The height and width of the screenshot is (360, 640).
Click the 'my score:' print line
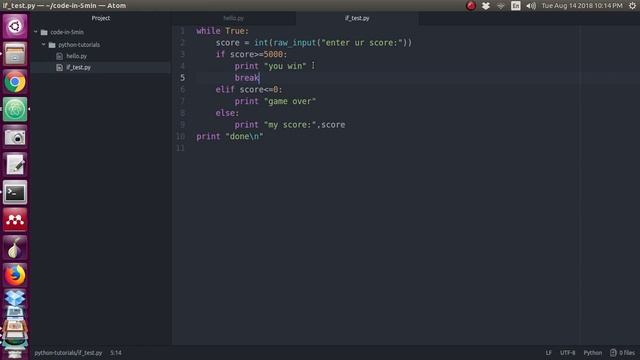pyautogui.click(x=290, y=124)
